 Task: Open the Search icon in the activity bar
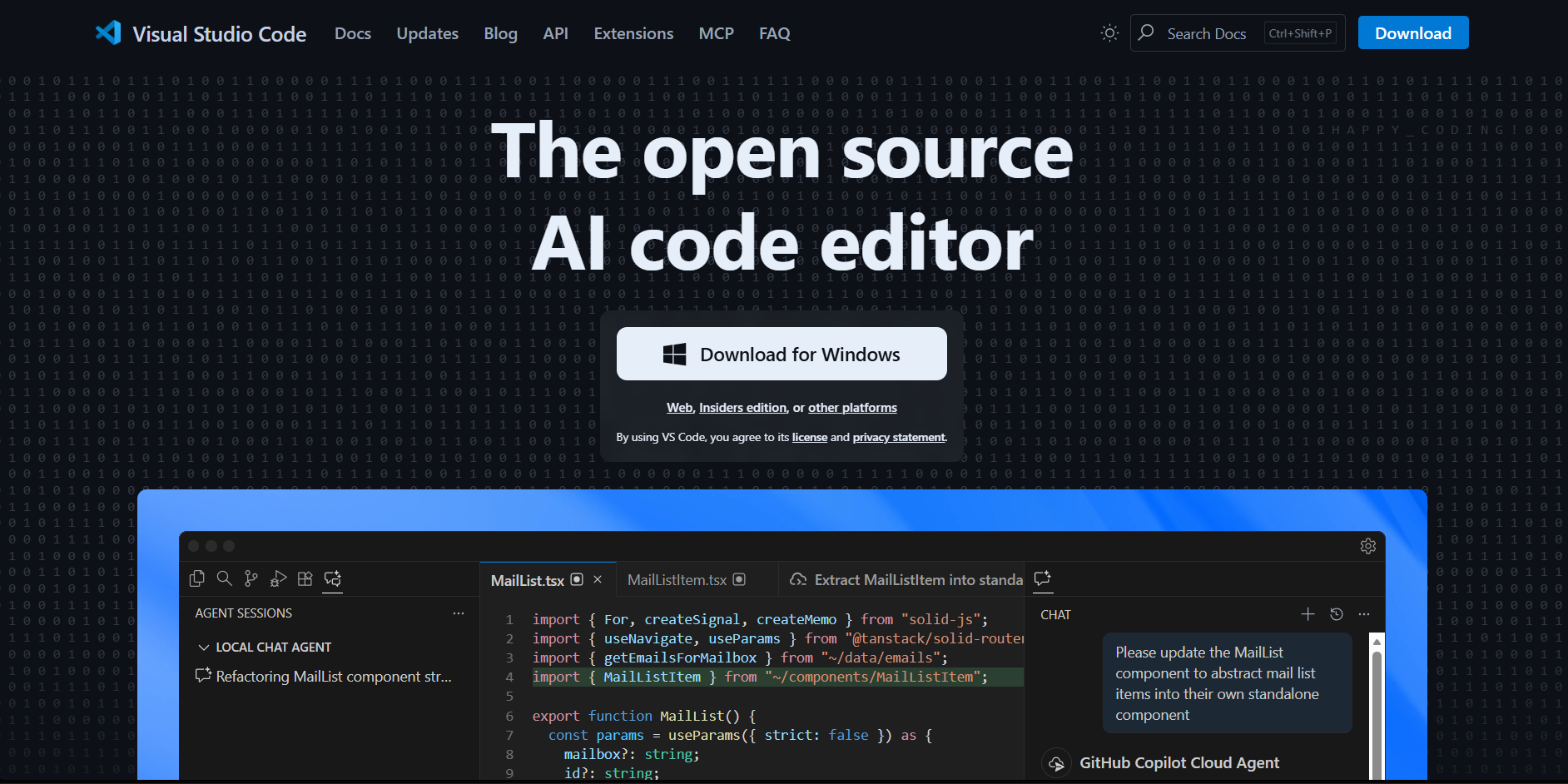[224, 578]
